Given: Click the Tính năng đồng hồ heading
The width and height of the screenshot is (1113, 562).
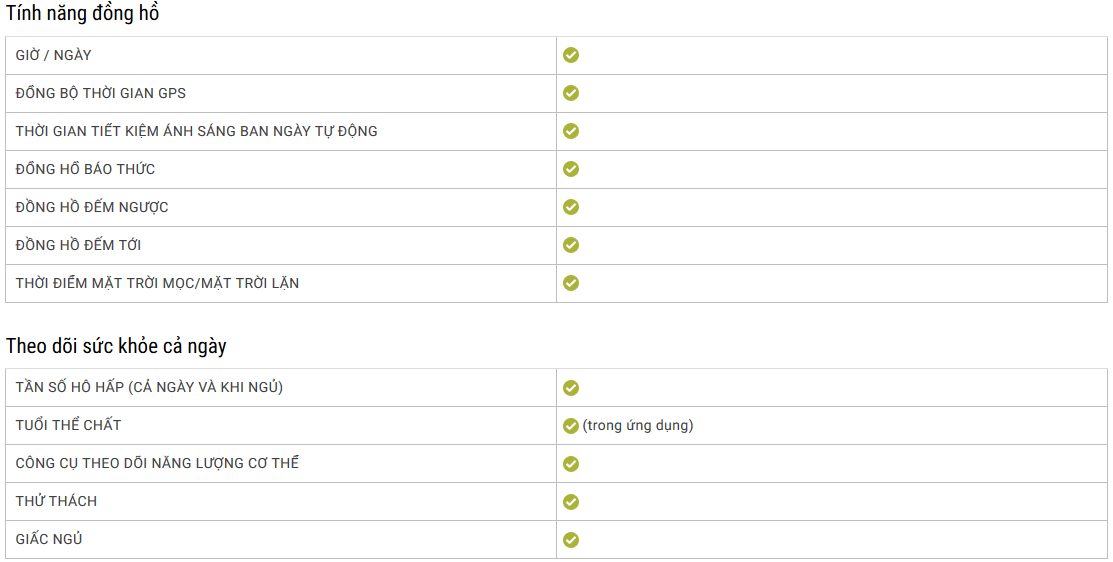Looking at the screenshot, I should click(x=82, y=13).
